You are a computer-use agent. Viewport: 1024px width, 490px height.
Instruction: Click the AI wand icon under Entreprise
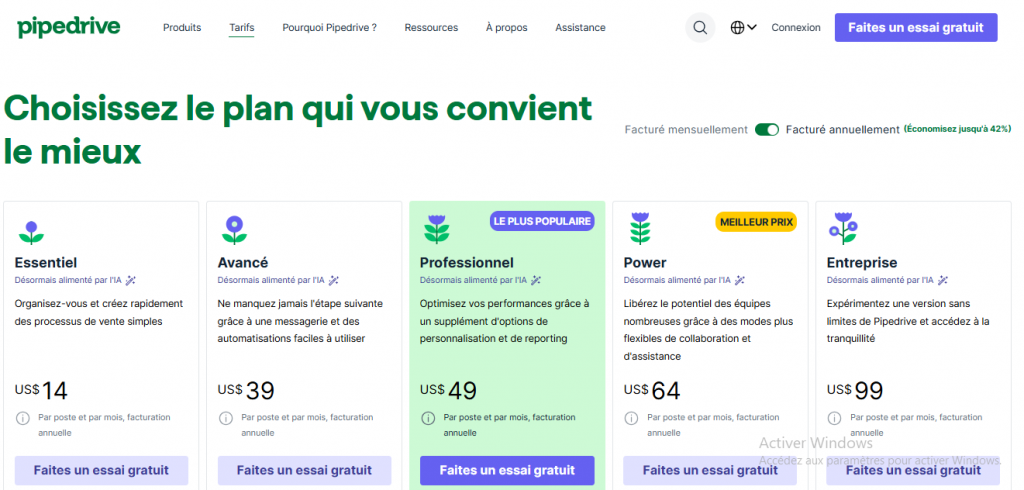tap(942, 280)
